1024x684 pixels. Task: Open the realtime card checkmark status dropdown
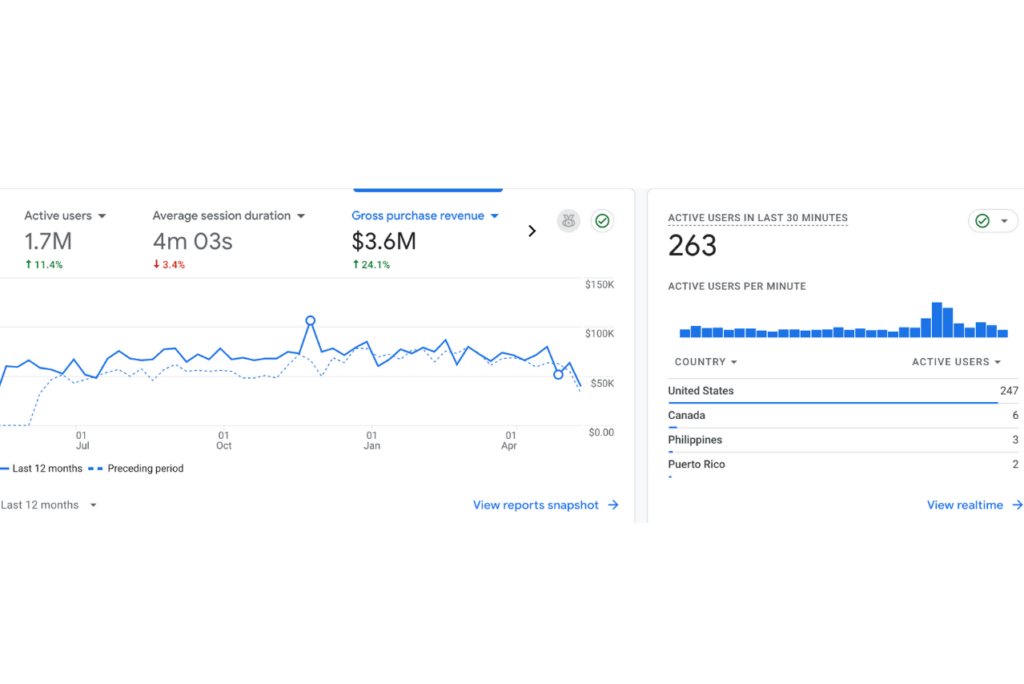coord(992,221)
